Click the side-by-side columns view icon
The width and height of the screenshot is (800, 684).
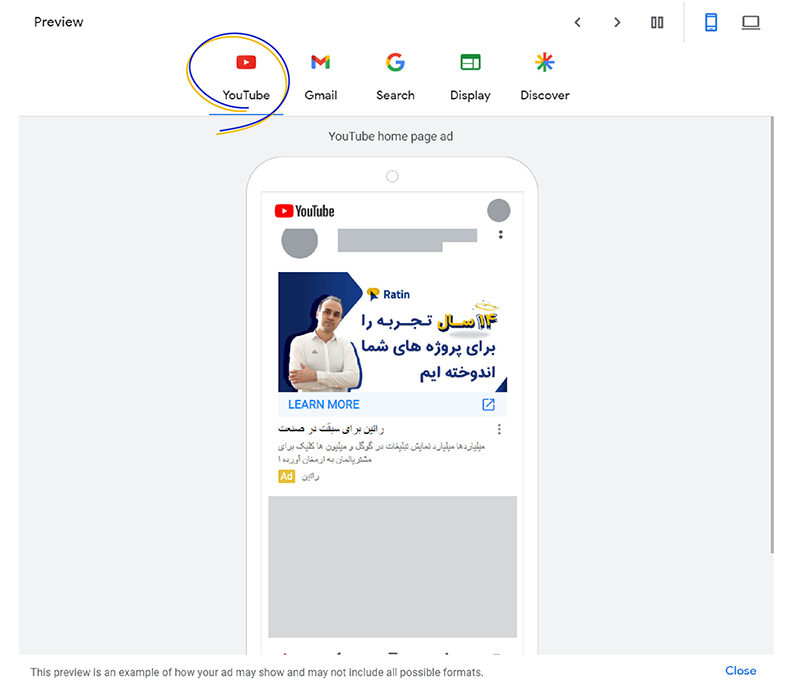click(657, 22)
